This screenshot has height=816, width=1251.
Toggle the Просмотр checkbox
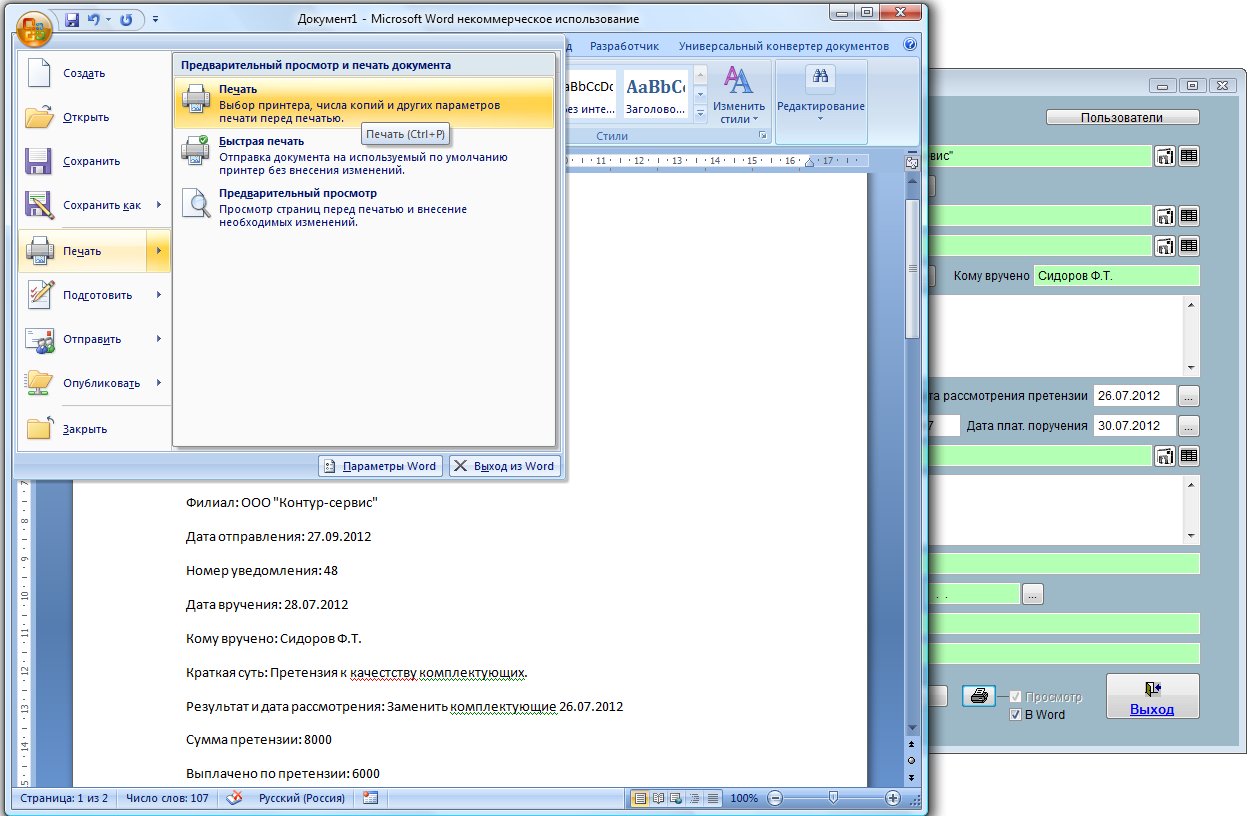[1016, 697]
